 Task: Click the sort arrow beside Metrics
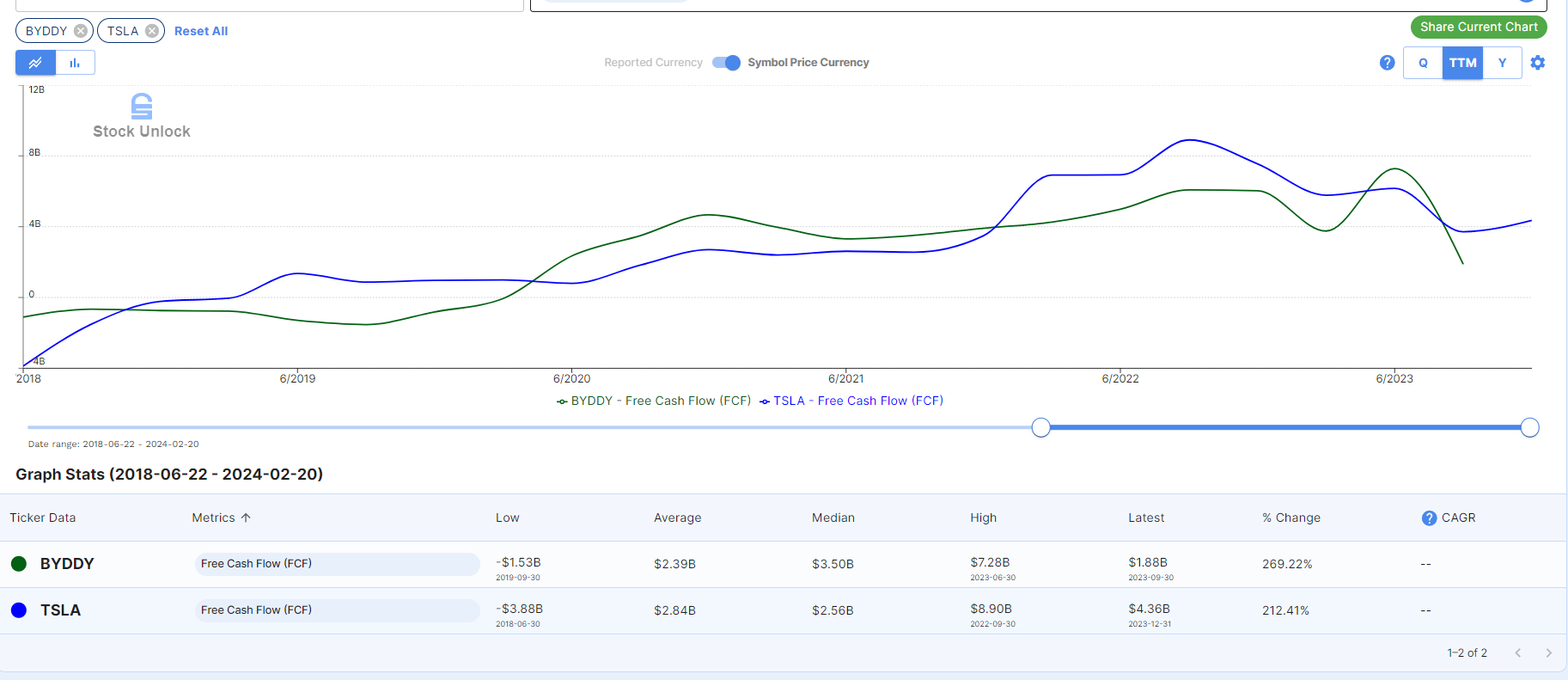point(246,518)
